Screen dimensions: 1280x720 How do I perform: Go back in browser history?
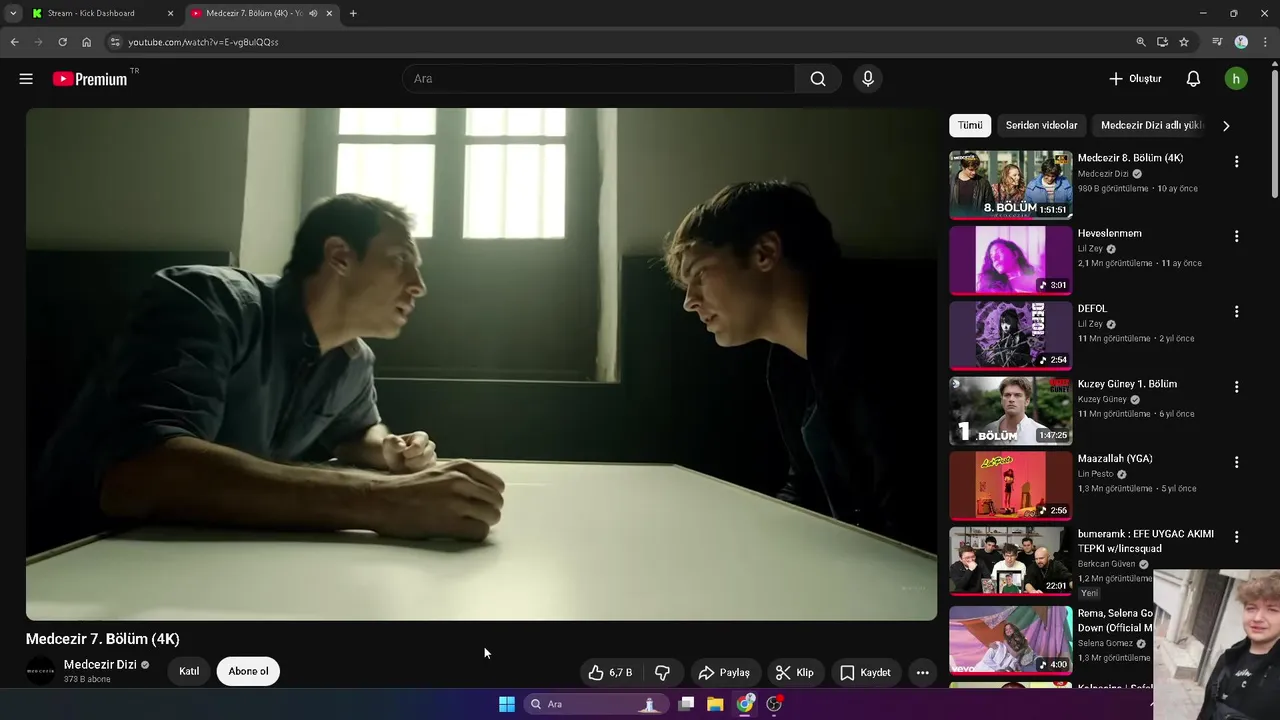[x=14, y=42]
